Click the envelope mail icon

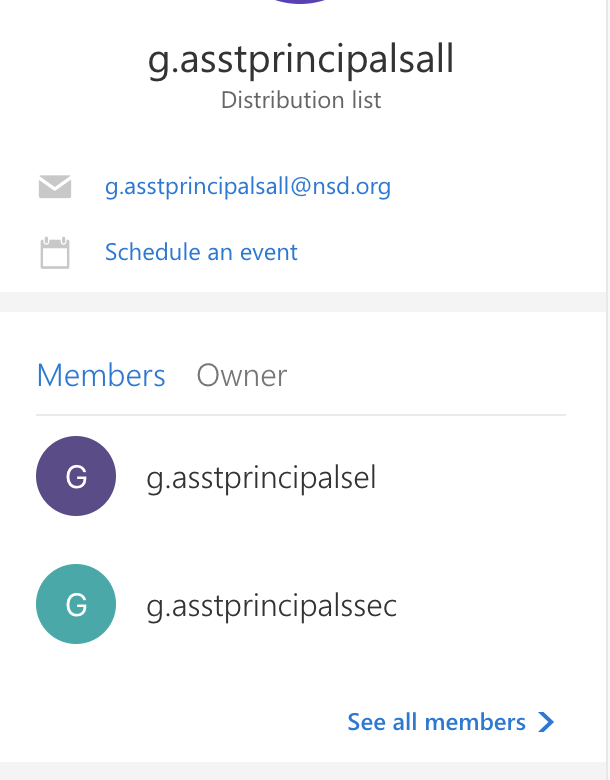55,187
